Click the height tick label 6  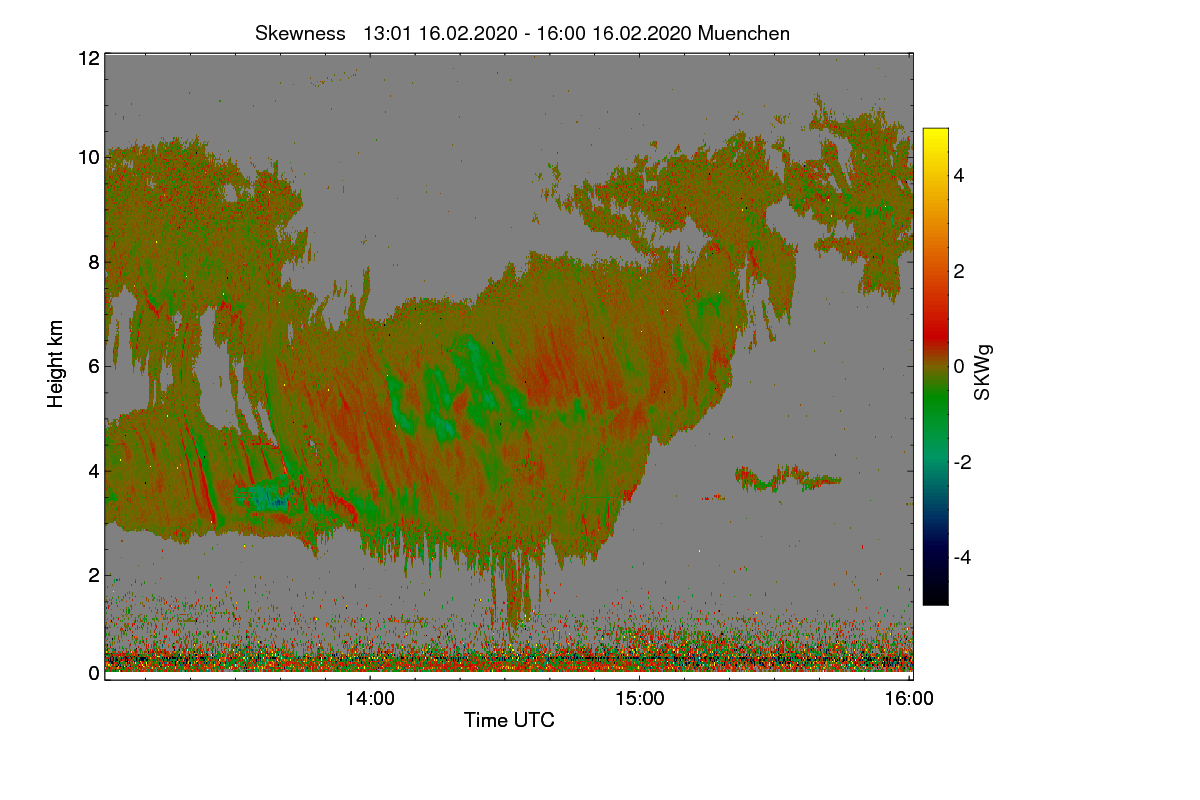(94, 366)
